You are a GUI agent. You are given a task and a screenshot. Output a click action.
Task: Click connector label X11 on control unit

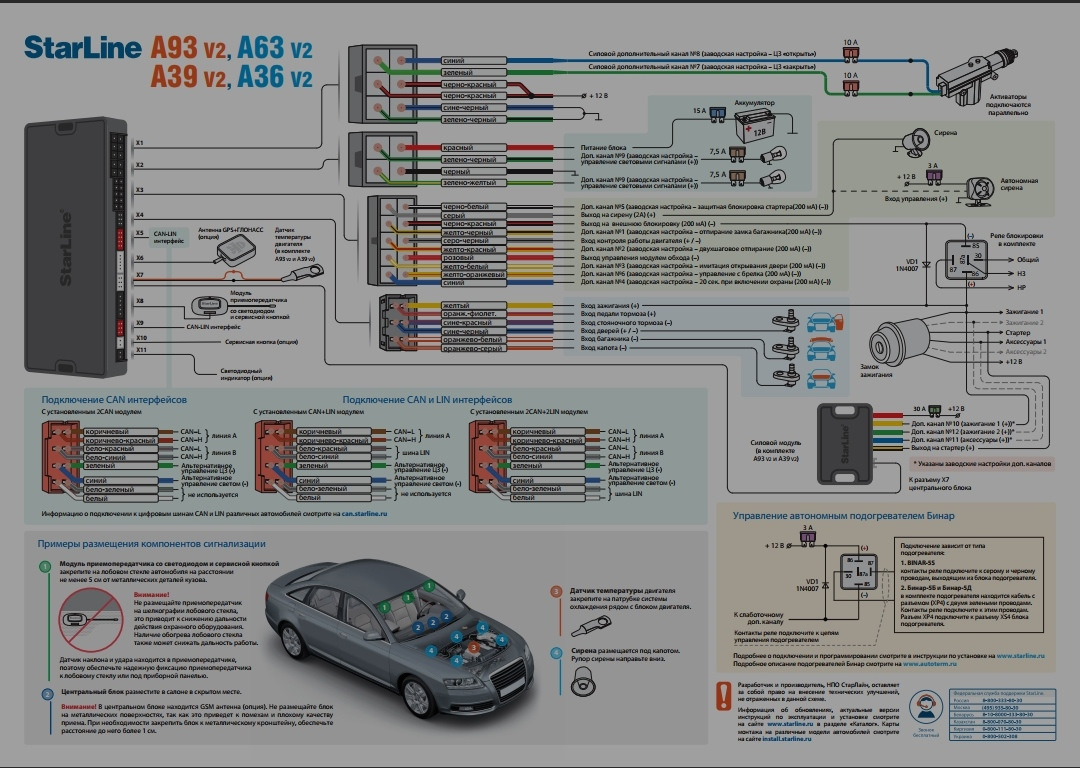tap(141, 350)
